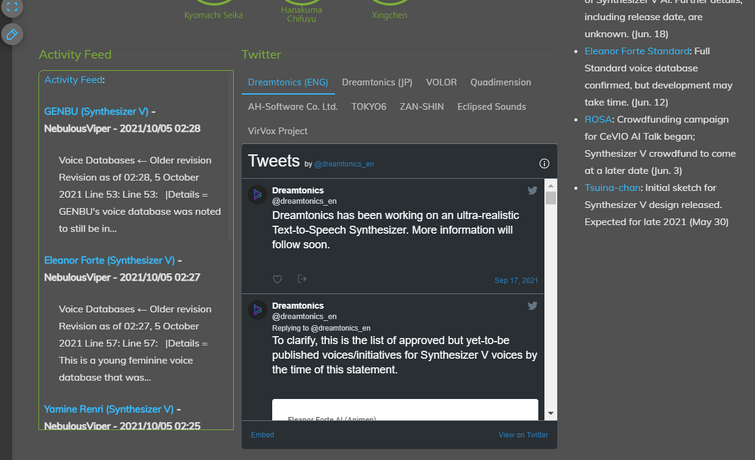Select the TOKYO6 tab
Screen dimensions: 755x460
coord(368,106)
